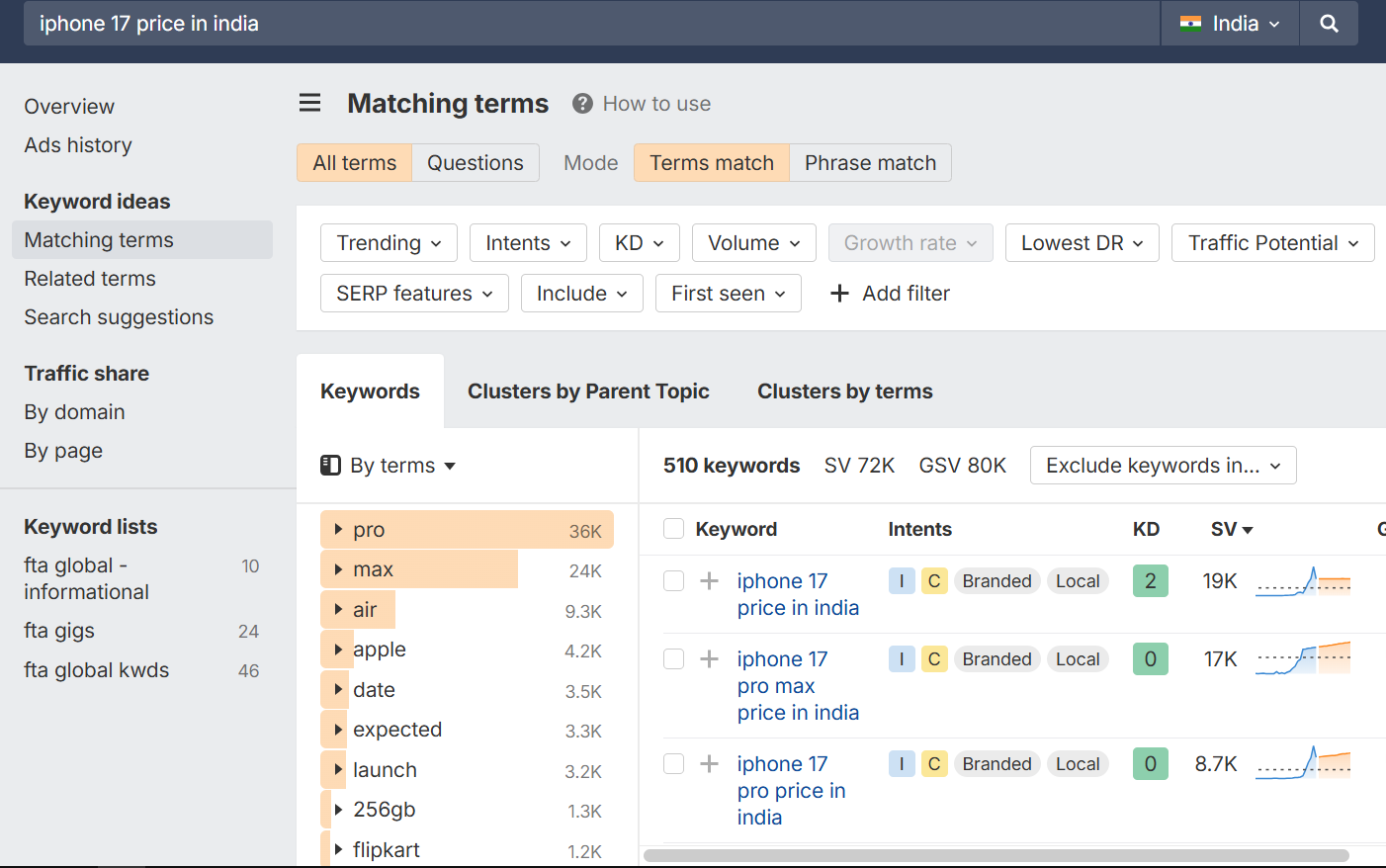Open the Lowest DR filter dropdown
This screenshot has height=868, width=1386.
(x=1083, y=243)
